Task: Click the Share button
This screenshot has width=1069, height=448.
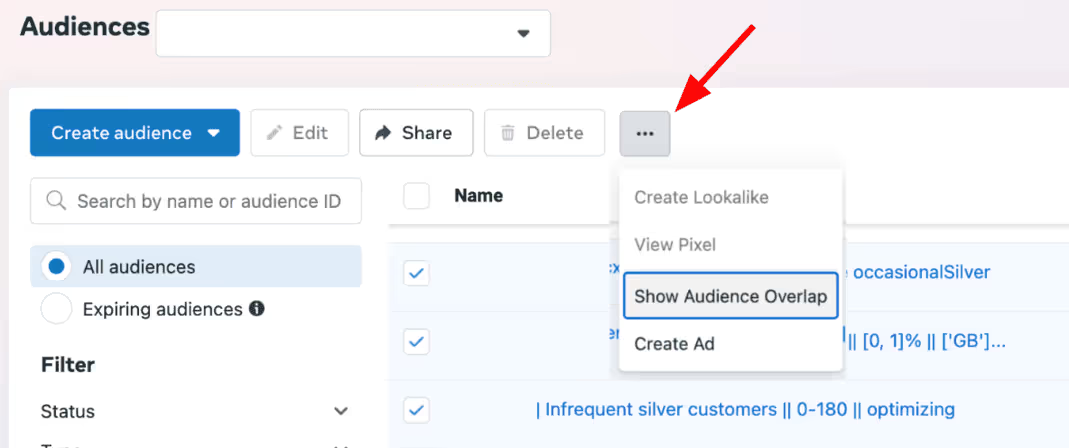Action: click(x=416, y=133)
